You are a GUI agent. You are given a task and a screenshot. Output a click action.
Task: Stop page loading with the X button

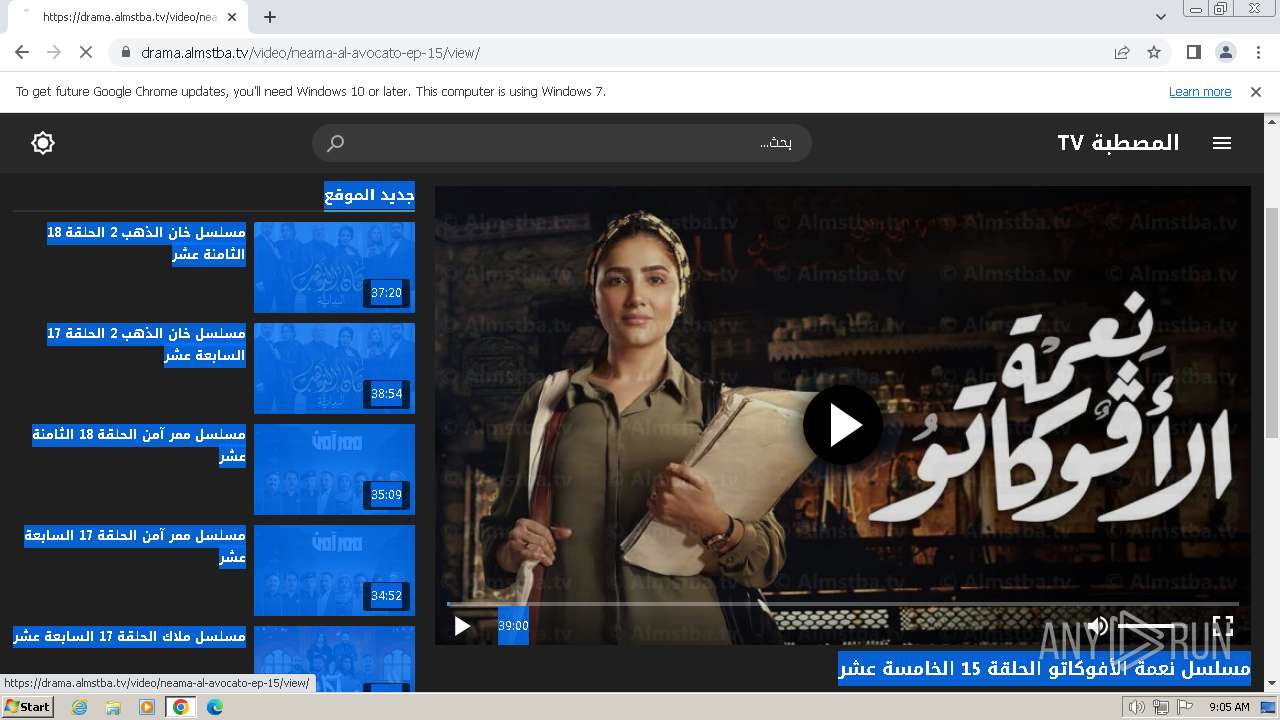tap(86, 52)
